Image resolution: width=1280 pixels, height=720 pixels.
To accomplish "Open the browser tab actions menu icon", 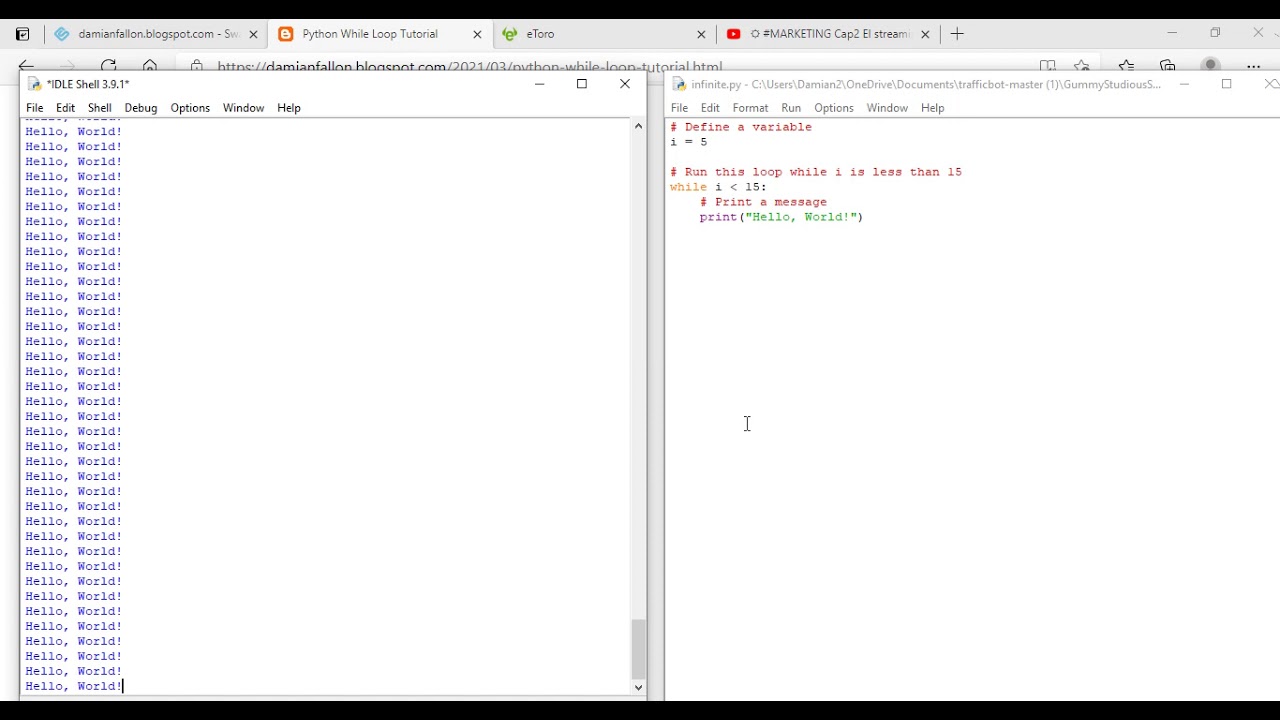I will (22, 34).
